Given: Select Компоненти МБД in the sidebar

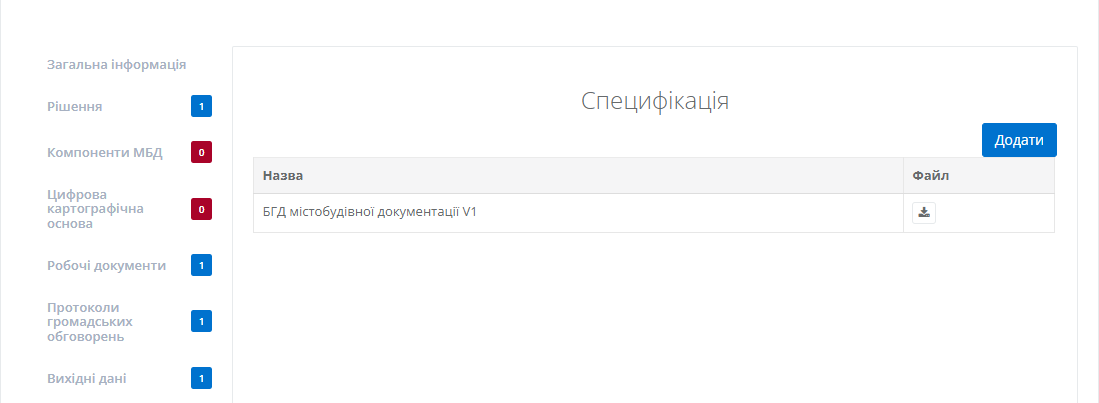Looking at the screenshot, I should click(105, 153).
